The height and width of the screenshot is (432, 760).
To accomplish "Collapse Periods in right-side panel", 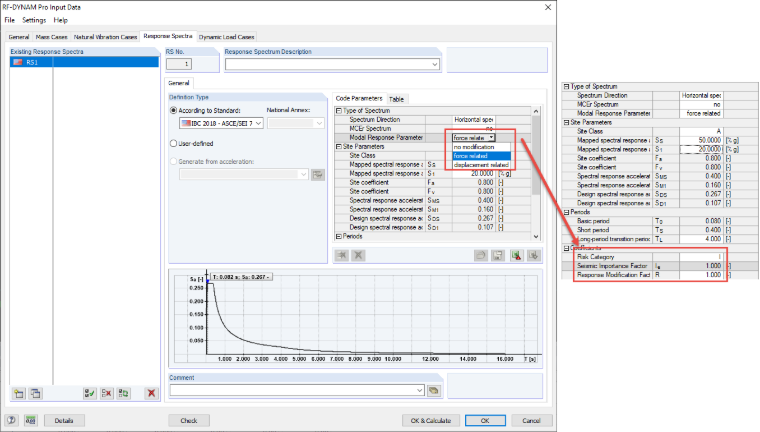I will click(566, 212).
